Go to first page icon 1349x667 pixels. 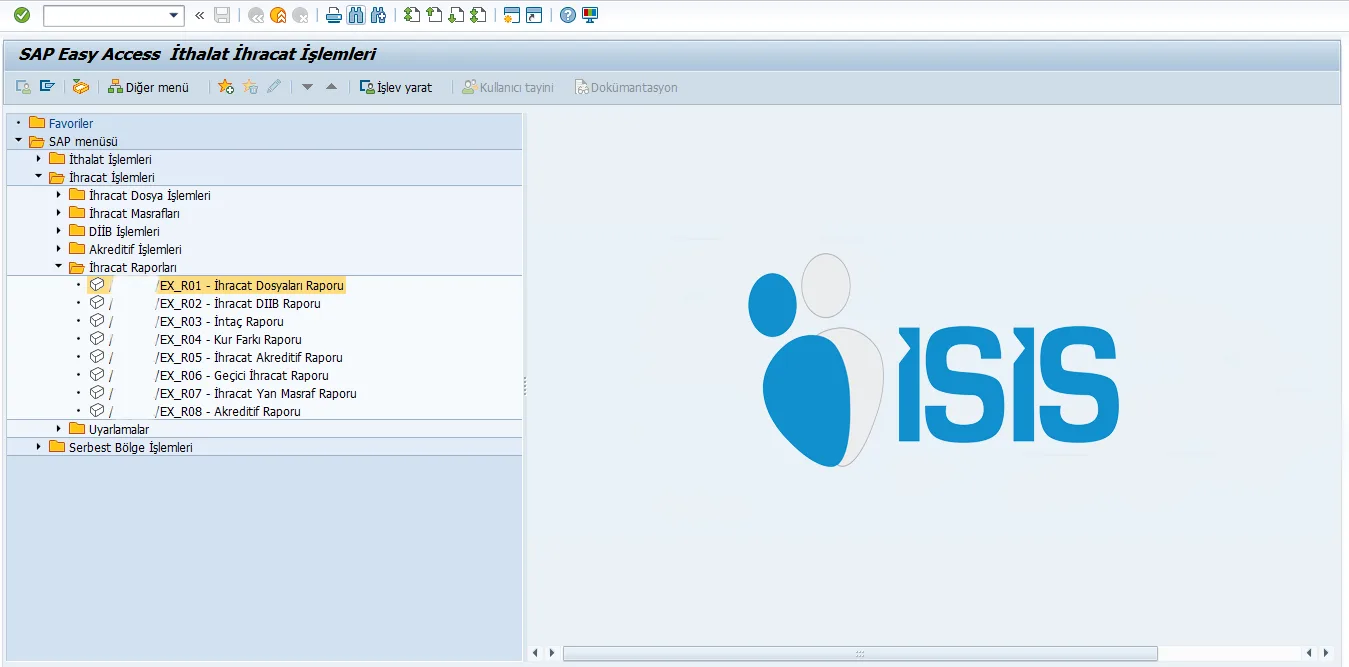[x=412, y=15]
